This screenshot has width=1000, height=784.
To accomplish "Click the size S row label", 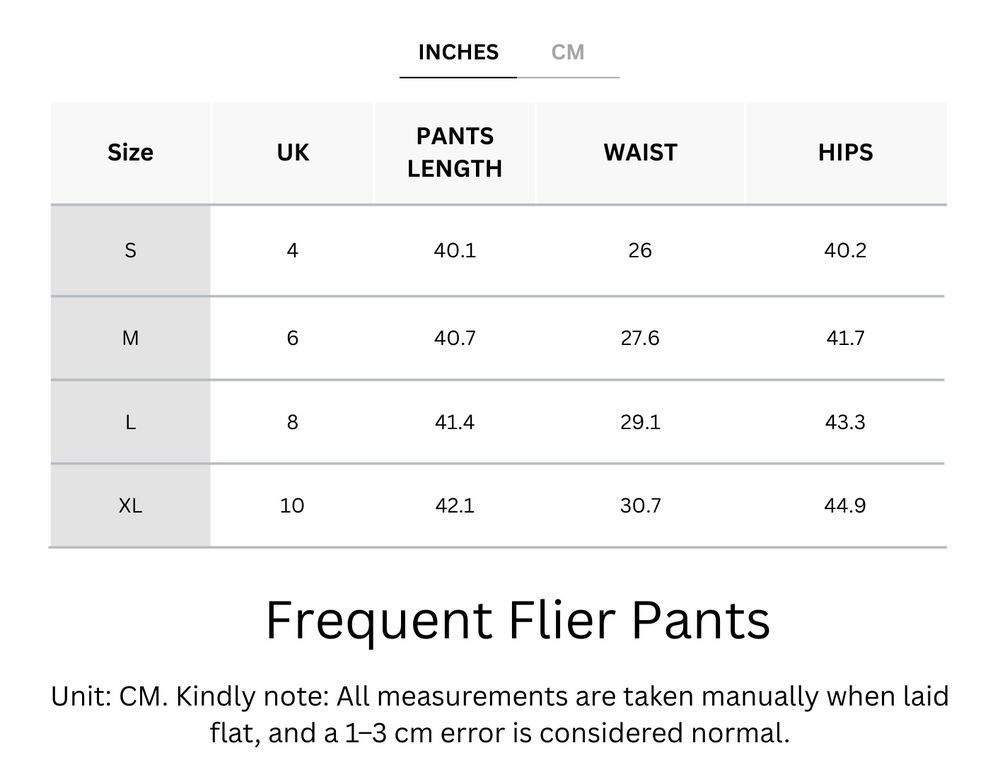I will (x=130, y=251).
